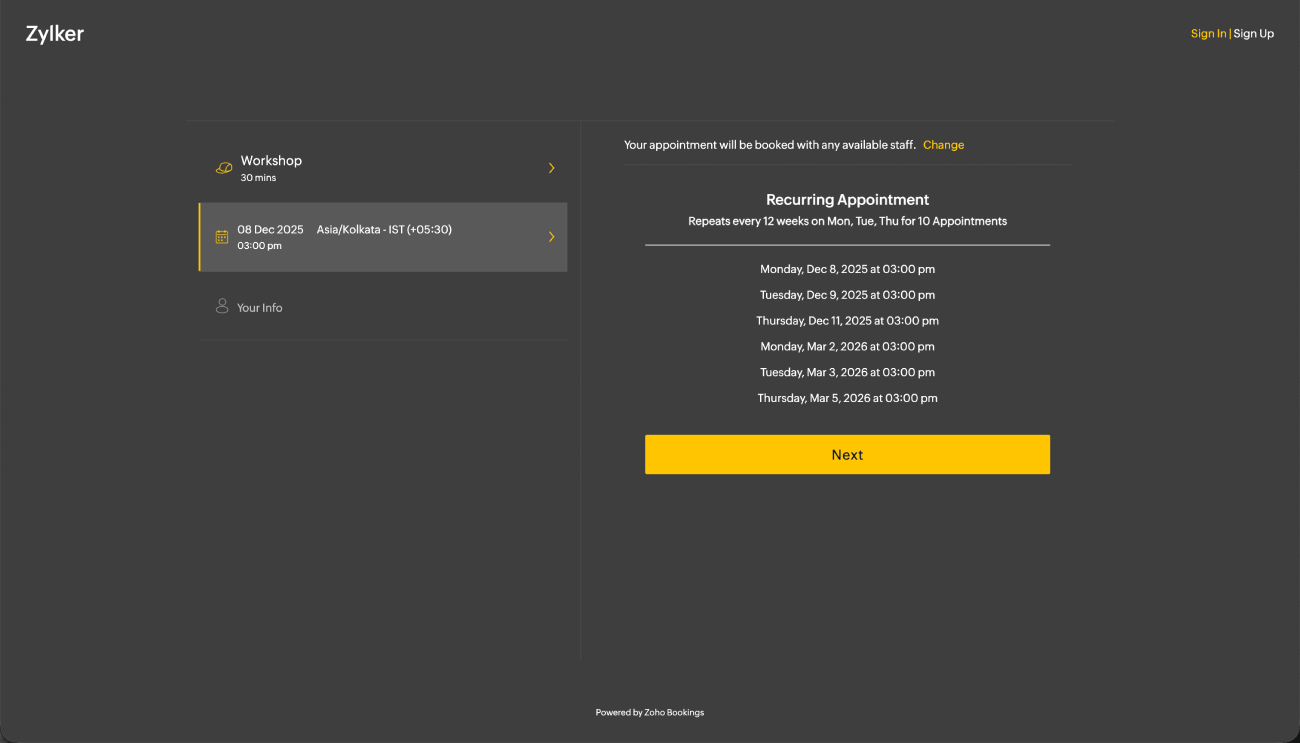
Task: Click the Zylker logo
Action: click(x=55, y=34)
